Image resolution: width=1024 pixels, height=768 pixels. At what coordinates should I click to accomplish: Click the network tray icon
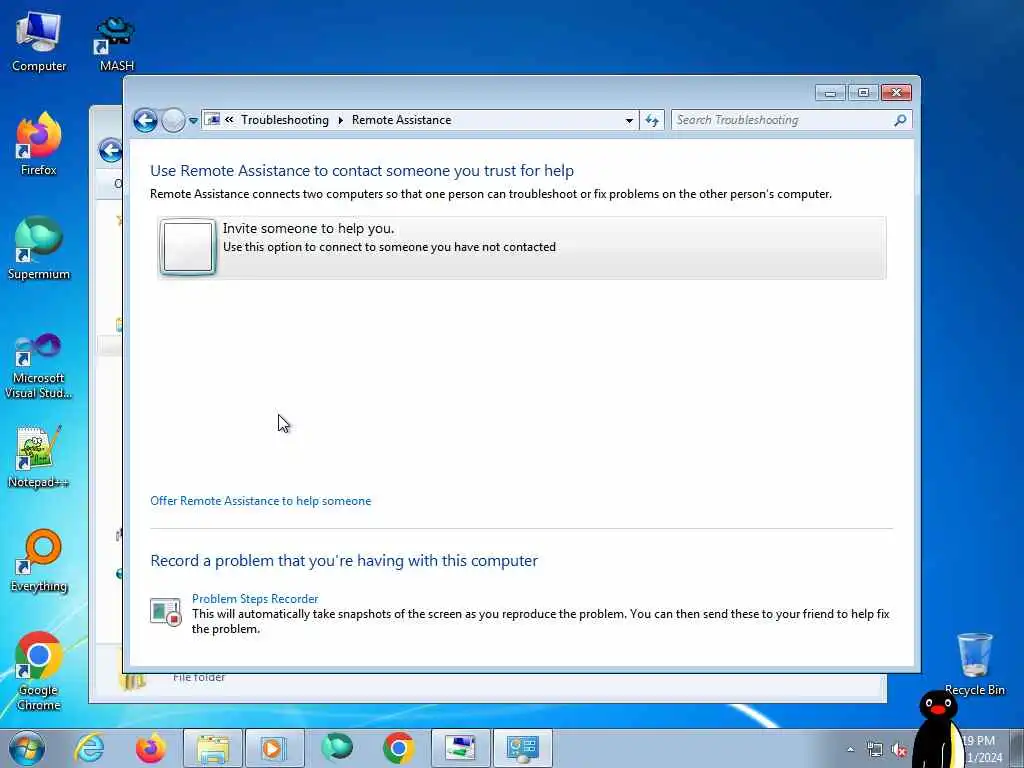[874, 750]
